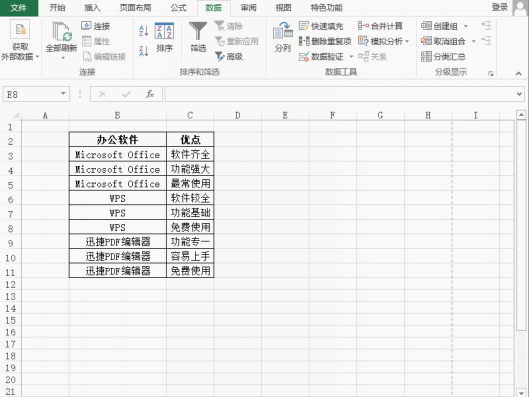
Task: Toggle the 筛选 filter funnel
Action: [x=198, y=37]
